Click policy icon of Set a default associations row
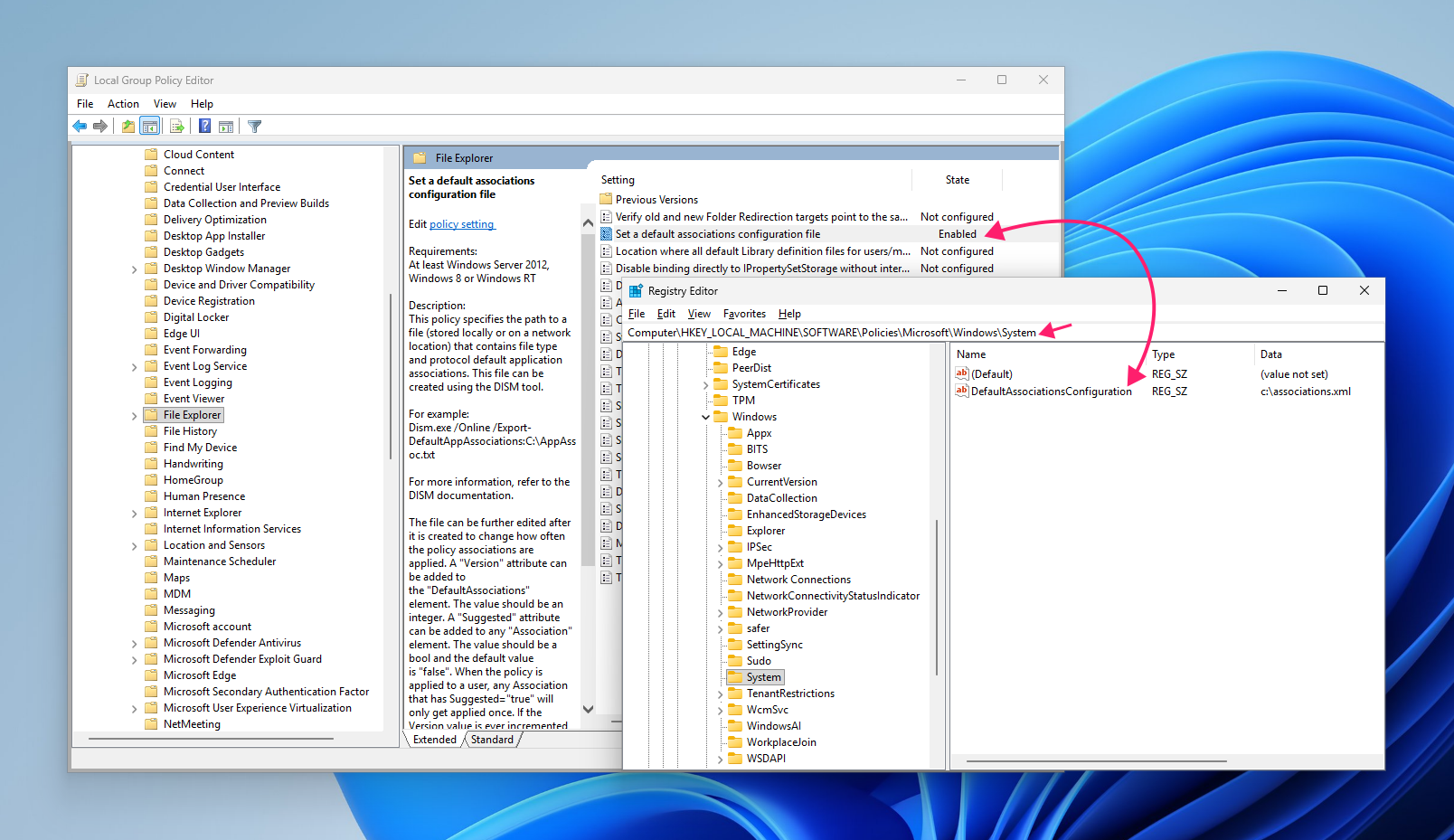 coord(607,233)
